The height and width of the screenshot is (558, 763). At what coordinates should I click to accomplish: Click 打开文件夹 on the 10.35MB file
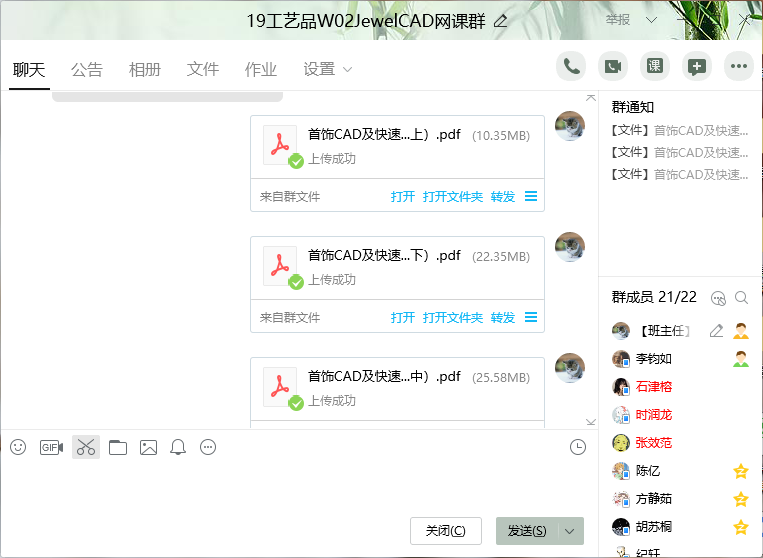click(x=453, y=197)
